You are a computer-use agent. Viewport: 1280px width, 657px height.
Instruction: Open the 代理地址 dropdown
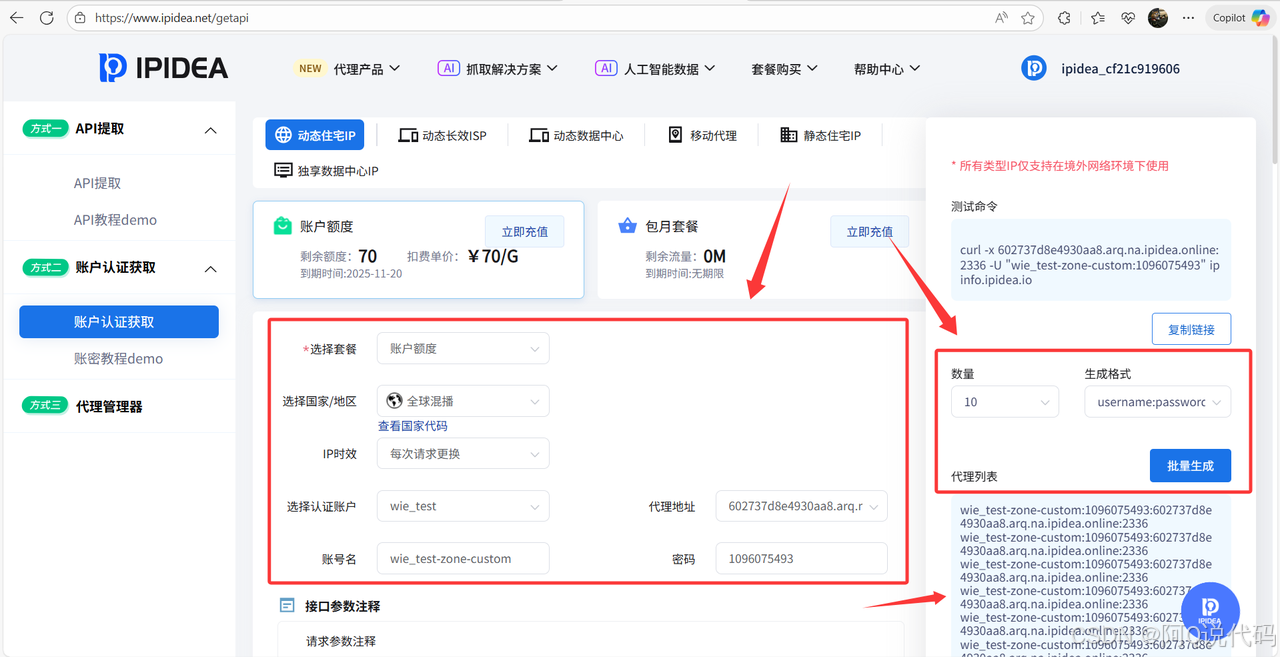pyautogui.click(x=801, y=506)
